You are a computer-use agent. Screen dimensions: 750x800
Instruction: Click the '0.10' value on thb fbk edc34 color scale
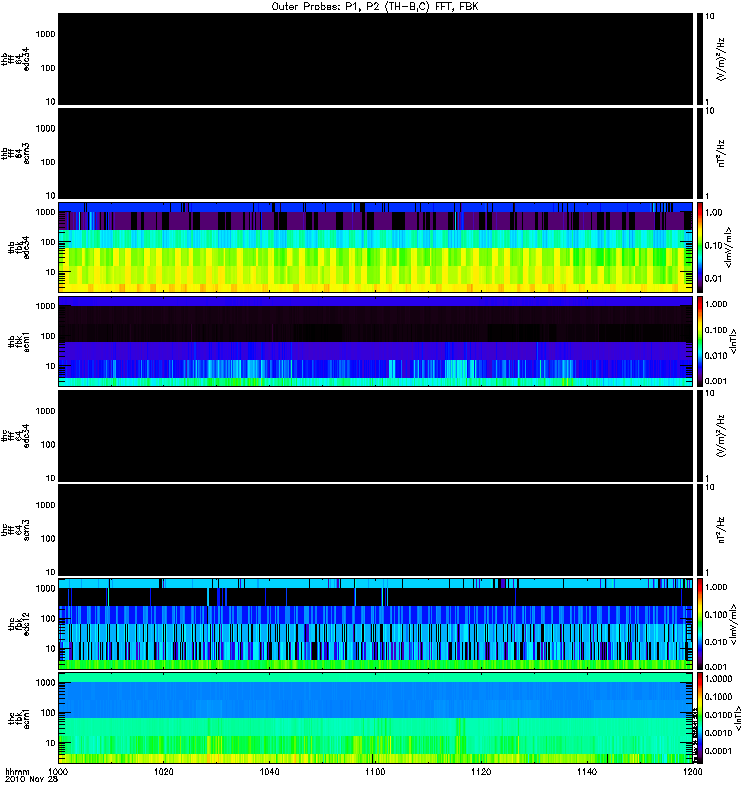click(713, 245)
